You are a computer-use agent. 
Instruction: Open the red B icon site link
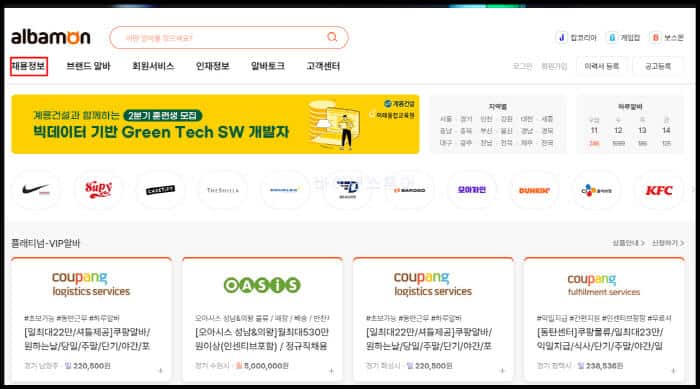point(667,38)
